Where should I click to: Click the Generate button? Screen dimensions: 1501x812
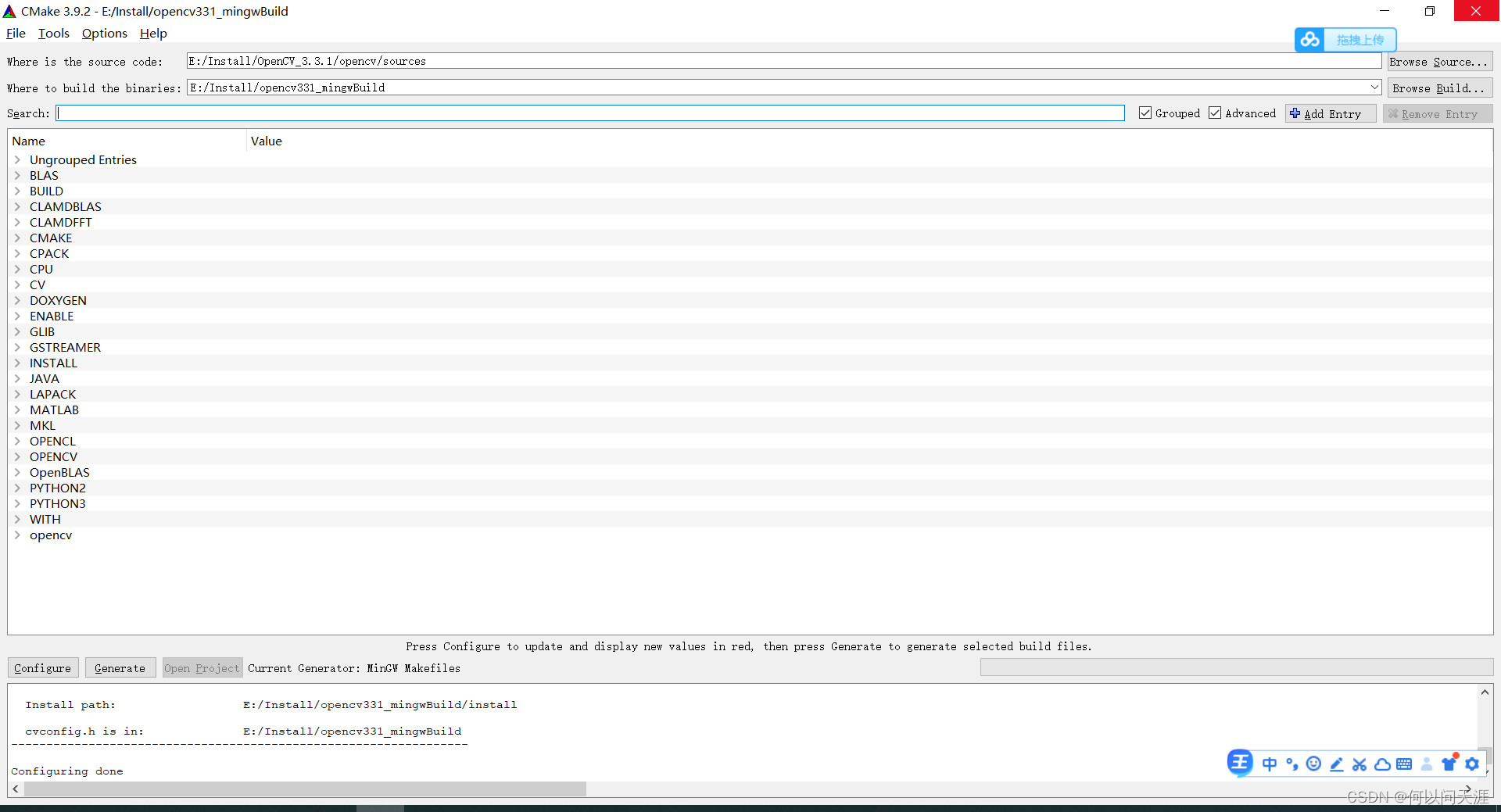(120, 668)
